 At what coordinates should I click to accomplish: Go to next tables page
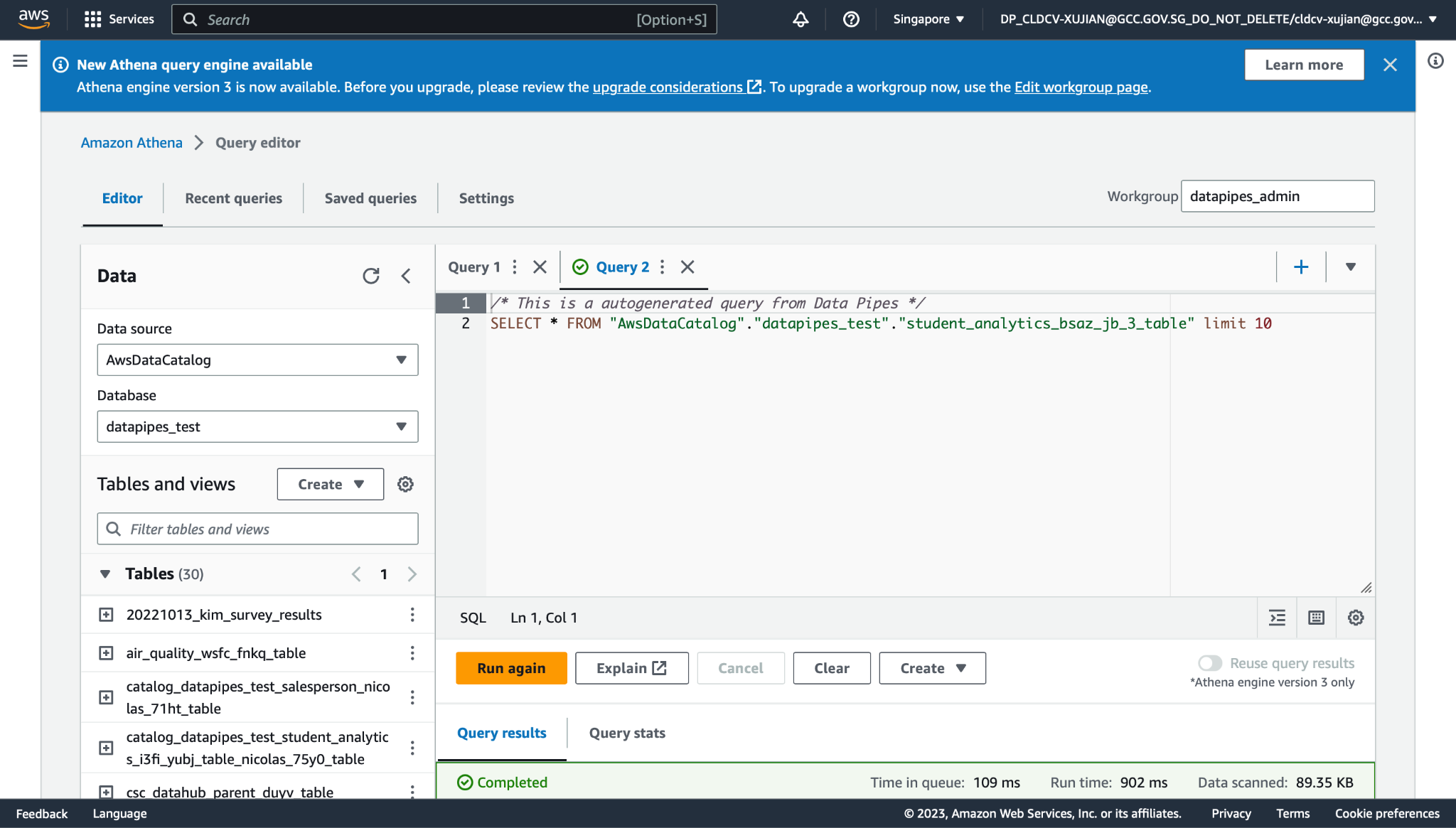[412, 574]
